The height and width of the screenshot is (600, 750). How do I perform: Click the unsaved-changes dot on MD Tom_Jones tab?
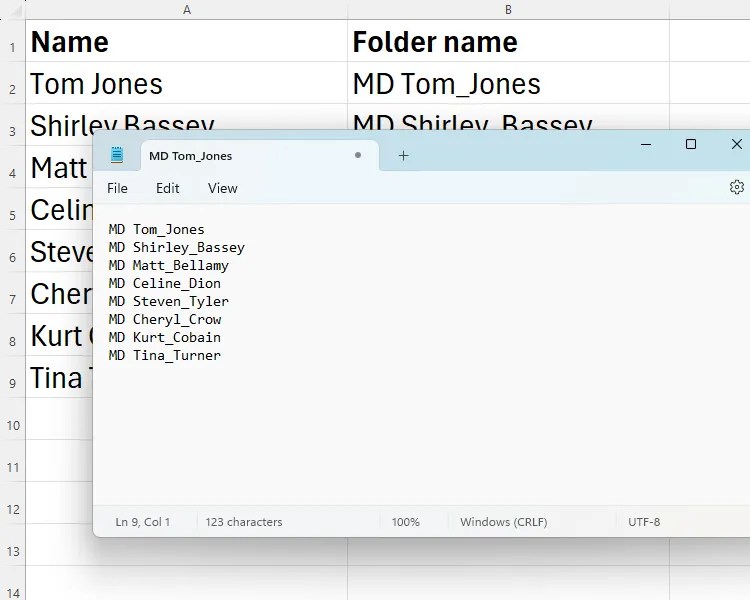pyautogui.click(x=358, y=155)
